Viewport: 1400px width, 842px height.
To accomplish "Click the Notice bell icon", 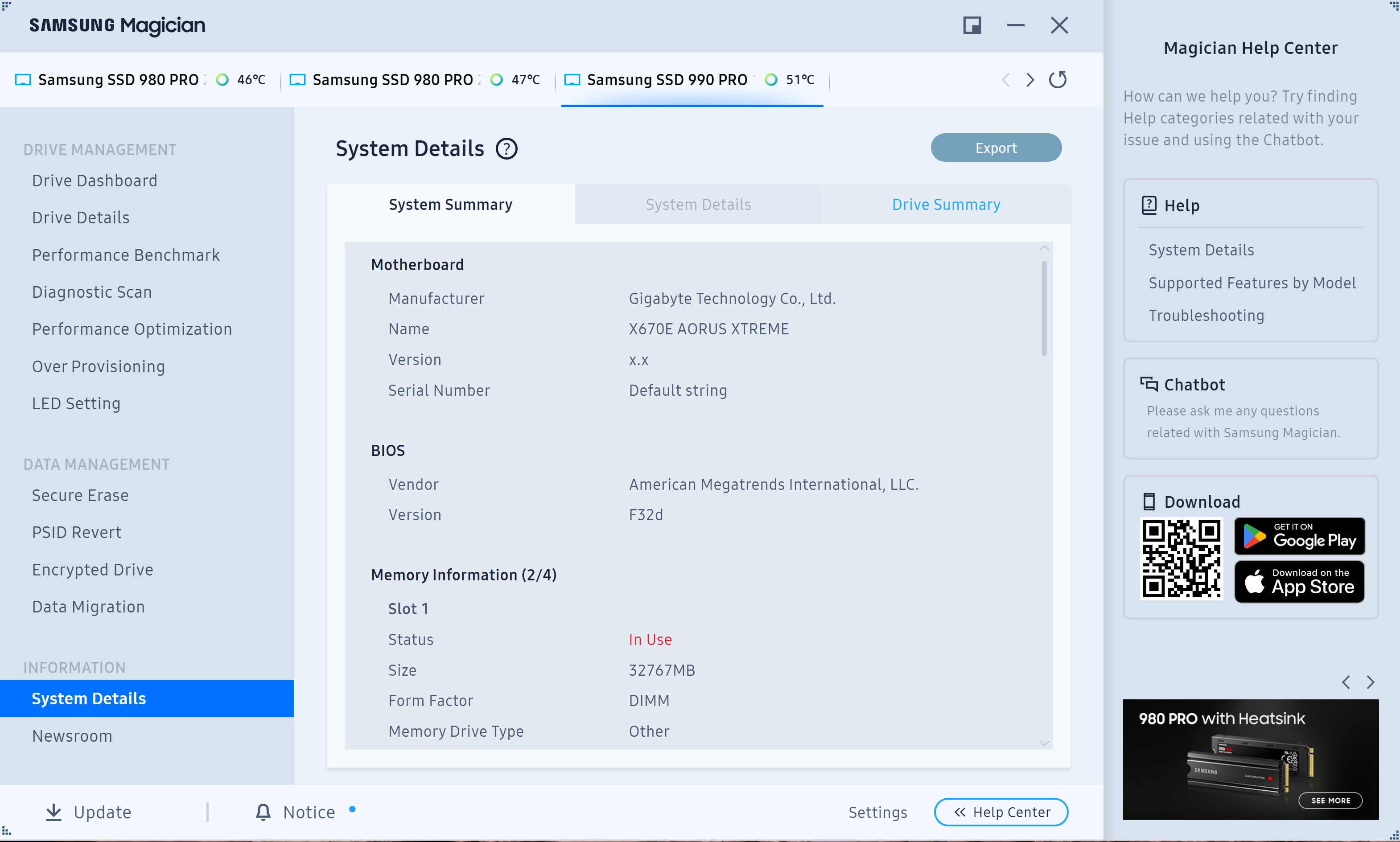I will 263,812.
